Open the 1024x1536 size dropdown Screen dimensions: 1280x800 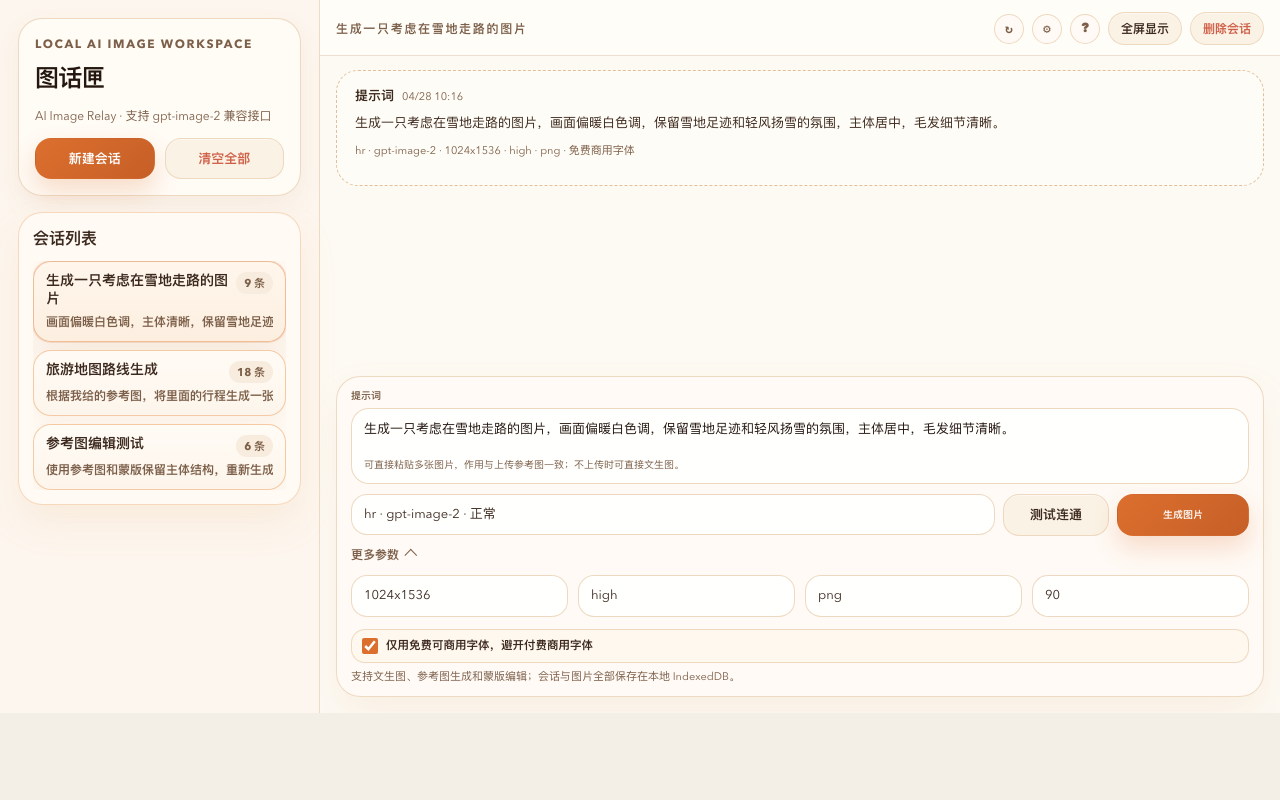[459, 596]
